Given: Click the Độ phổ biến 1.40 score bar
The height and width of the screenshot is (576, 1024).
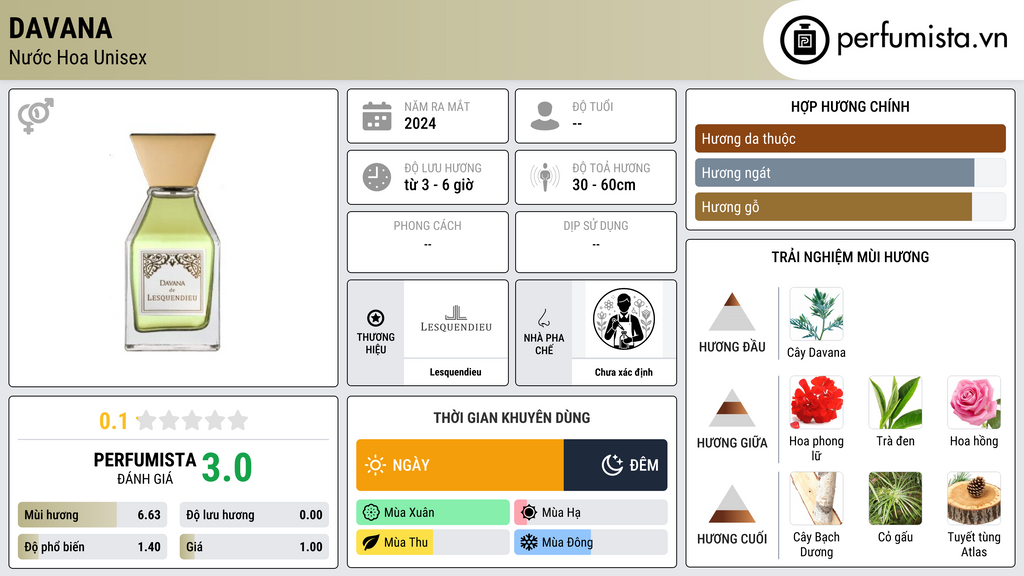Looking at the screenshot, I should click(x=92, y=547).
